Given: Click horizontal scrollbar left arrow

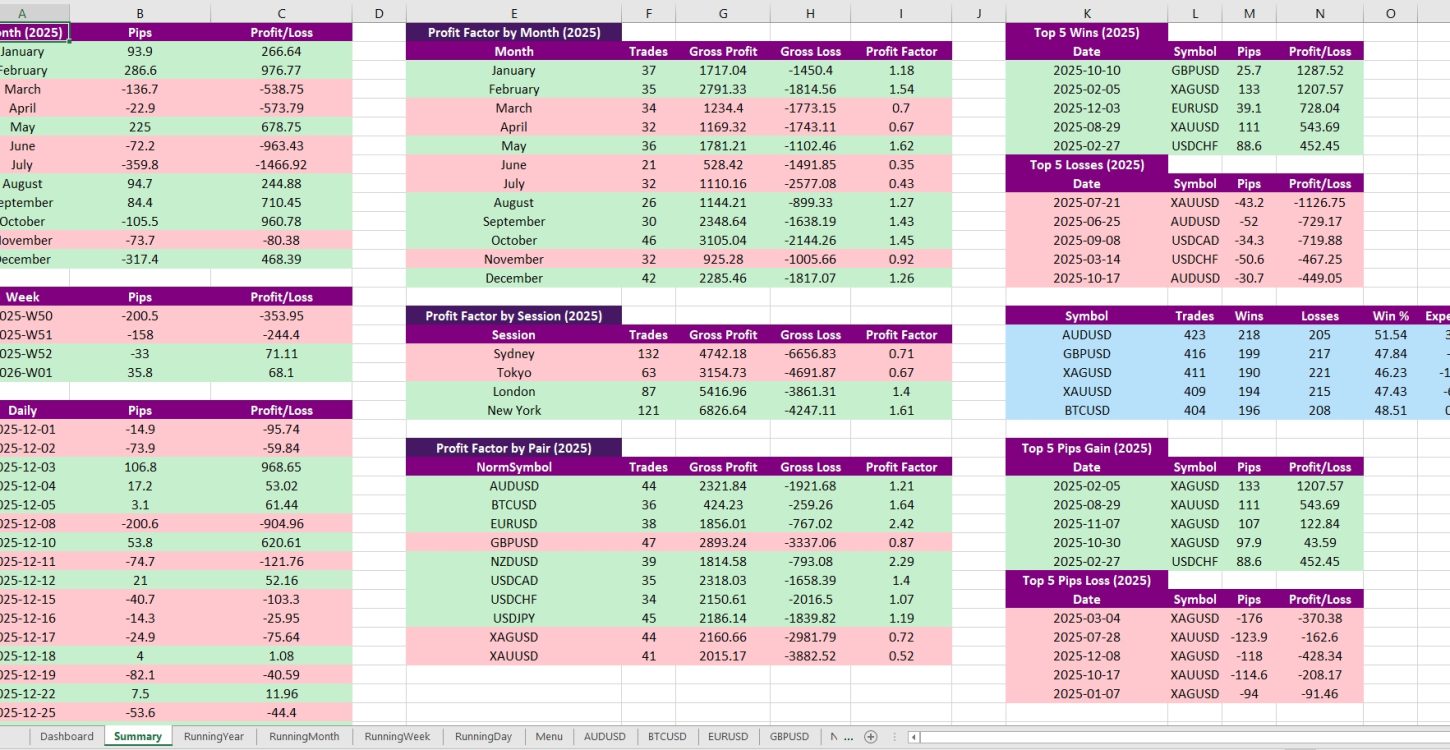Looking at the screenshot, I should pos(913,737).
